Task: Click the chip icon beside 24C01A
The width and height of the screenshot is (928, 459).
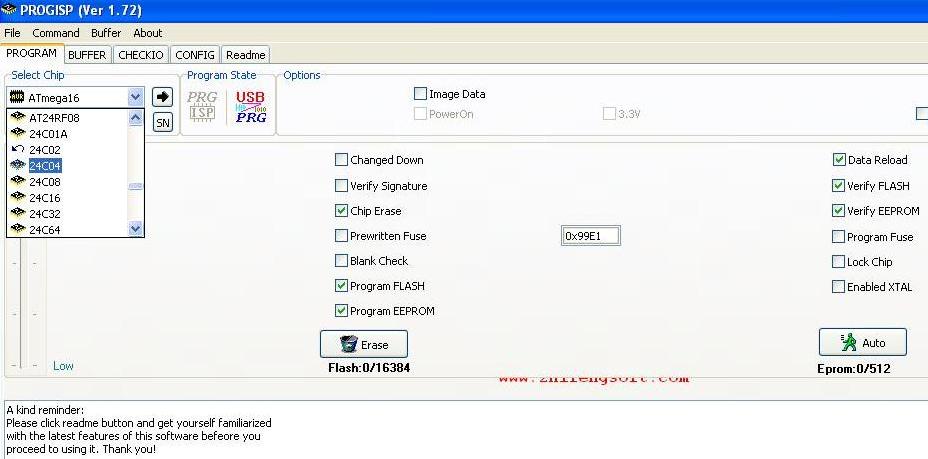Action: click(18, 133)
